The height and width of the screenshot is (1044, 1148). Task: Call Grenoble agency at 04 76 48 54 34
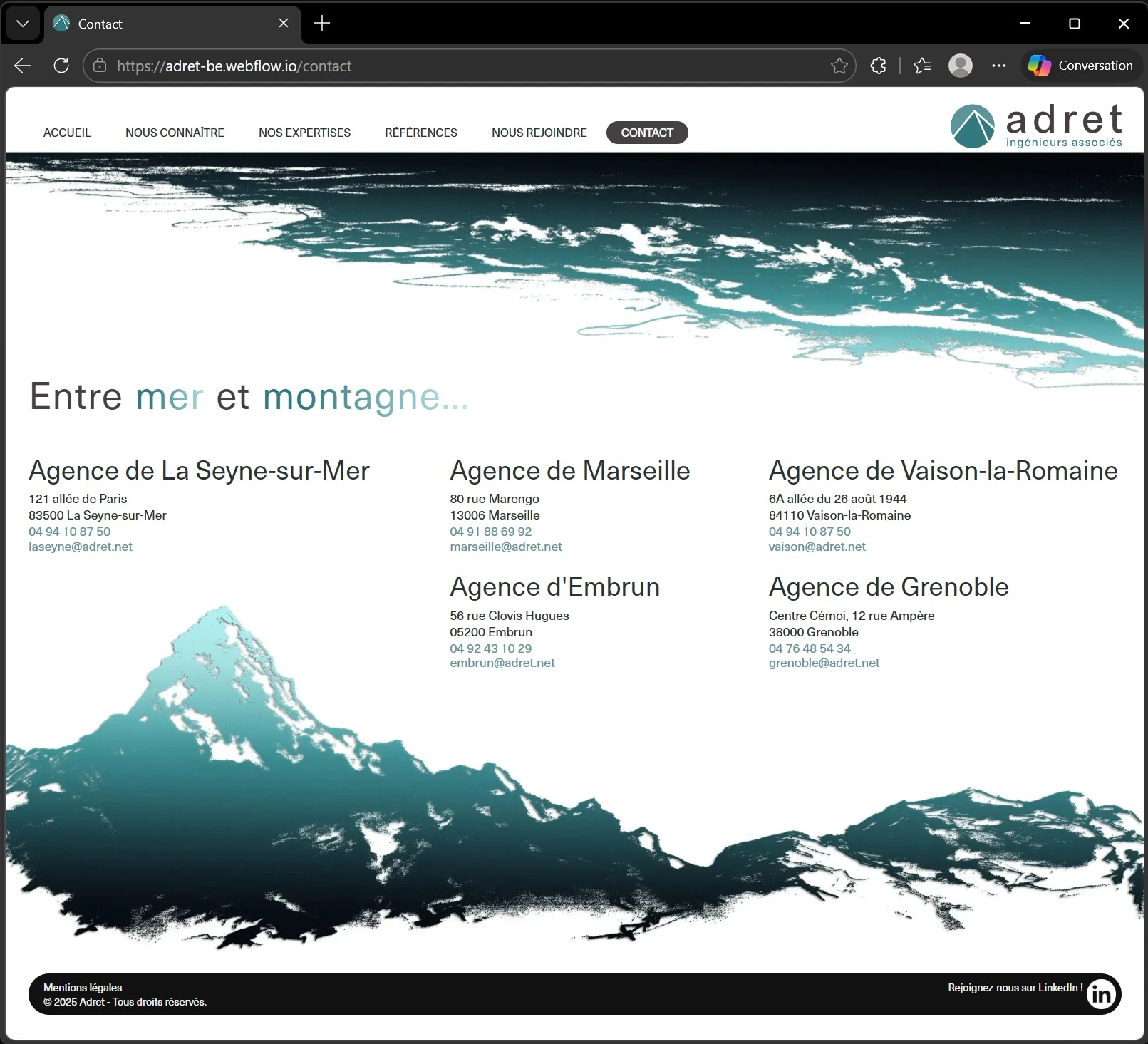(x=809, y=648)
